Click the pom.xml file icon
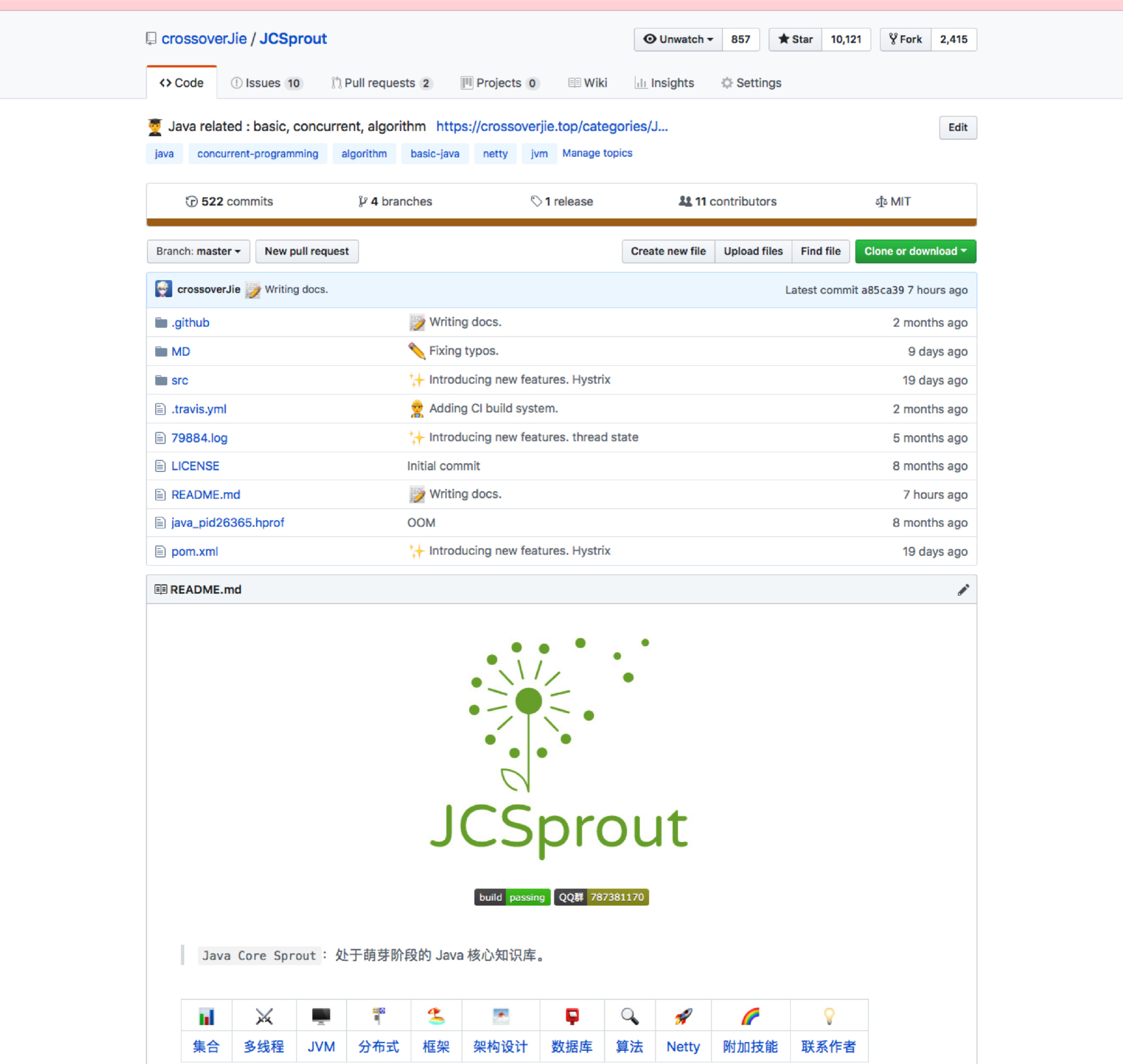The height and width of the screenshot is (1064, 1123). pos(161,551)
